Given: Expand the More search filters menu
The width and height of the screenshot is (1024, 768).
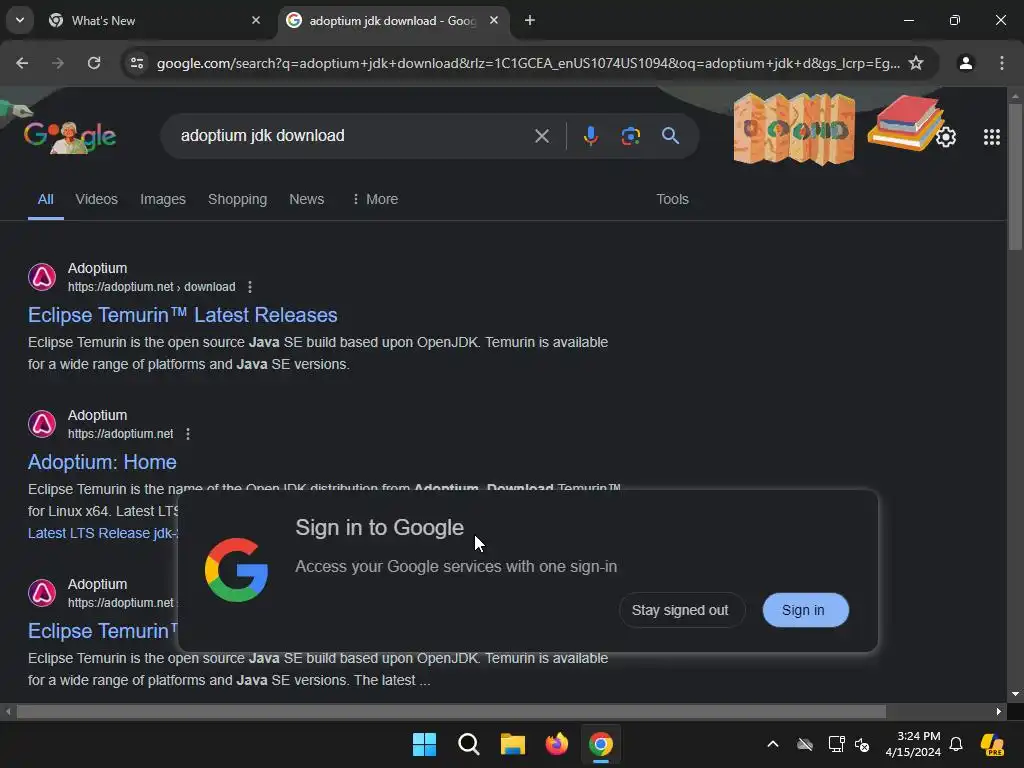Looking at the screenshot, I should [375, 199].
